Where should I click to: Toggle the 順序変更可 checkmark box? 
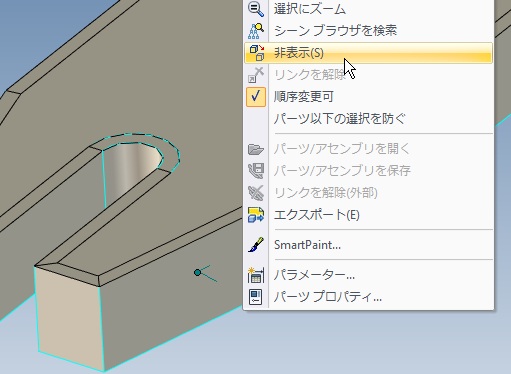click(256, 97)
